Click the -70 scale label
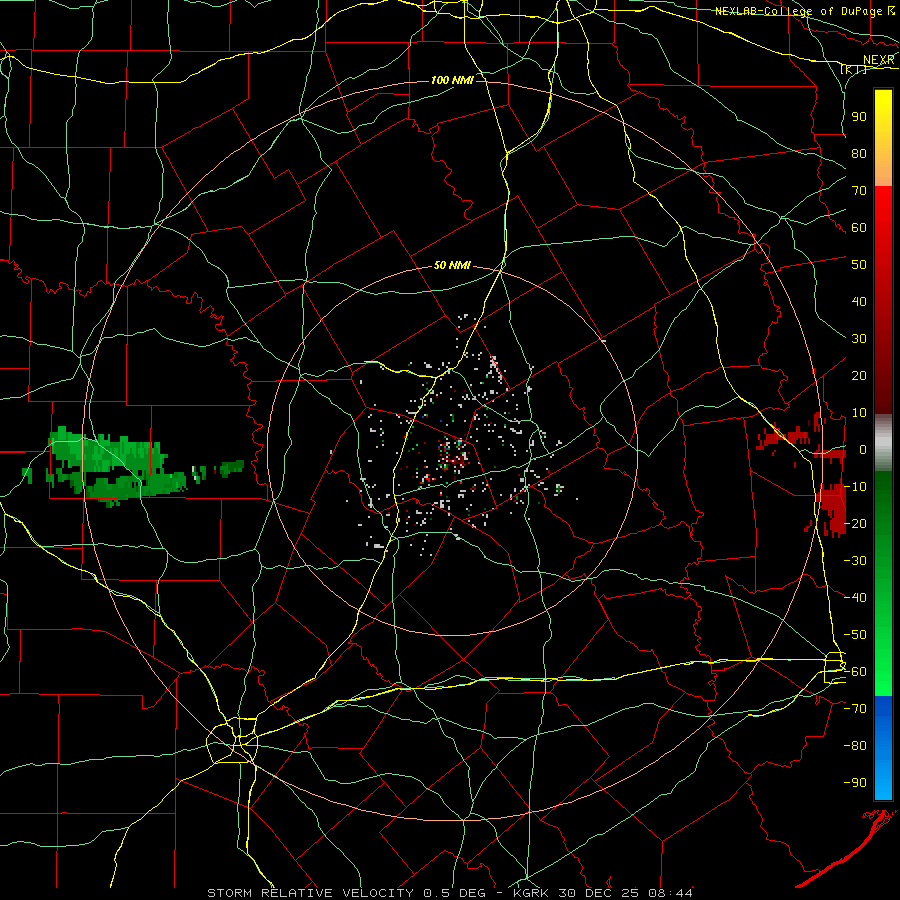Viewport: 900px width, 900px height. coord(855,709)
